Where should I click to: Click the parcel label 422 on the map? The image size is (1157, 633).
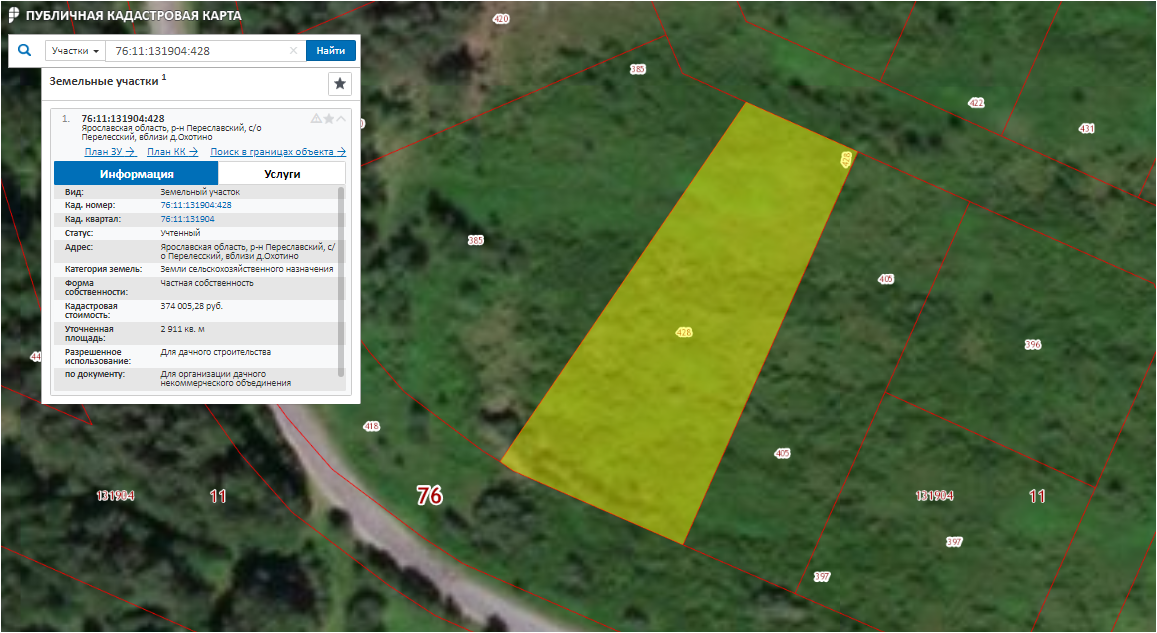[x=976, y=103]
